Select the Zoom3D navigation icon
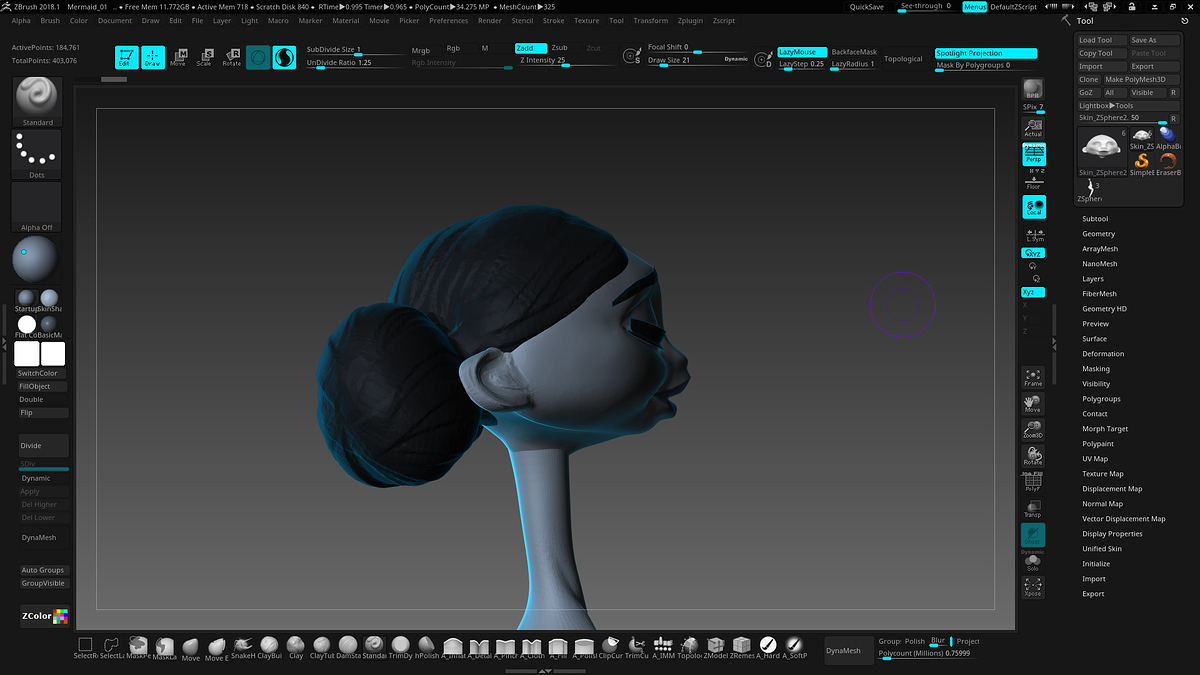 pyautogui.click(x=1033, y=430)
